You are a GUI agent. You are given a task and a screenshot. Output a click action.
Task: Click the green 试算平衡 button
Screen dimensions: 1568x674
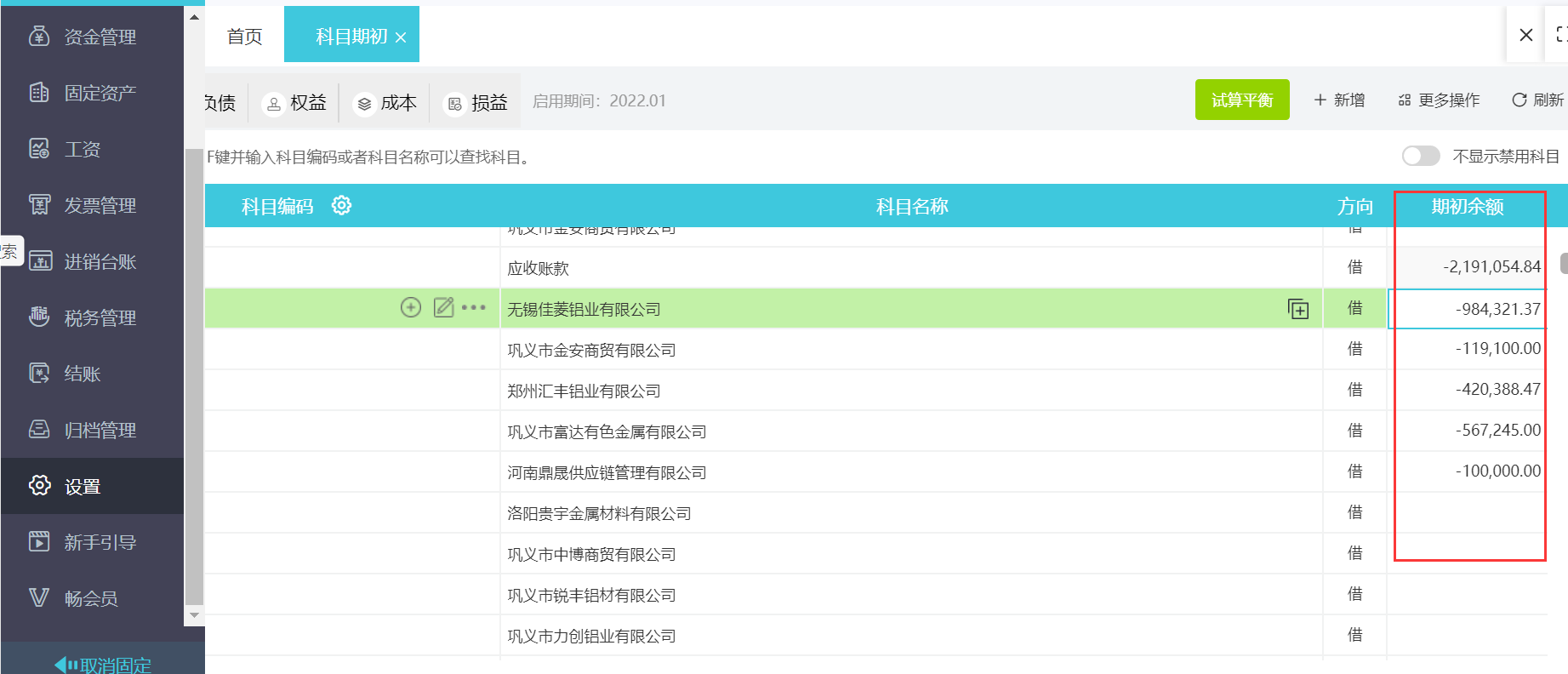tap(1241, 100)
